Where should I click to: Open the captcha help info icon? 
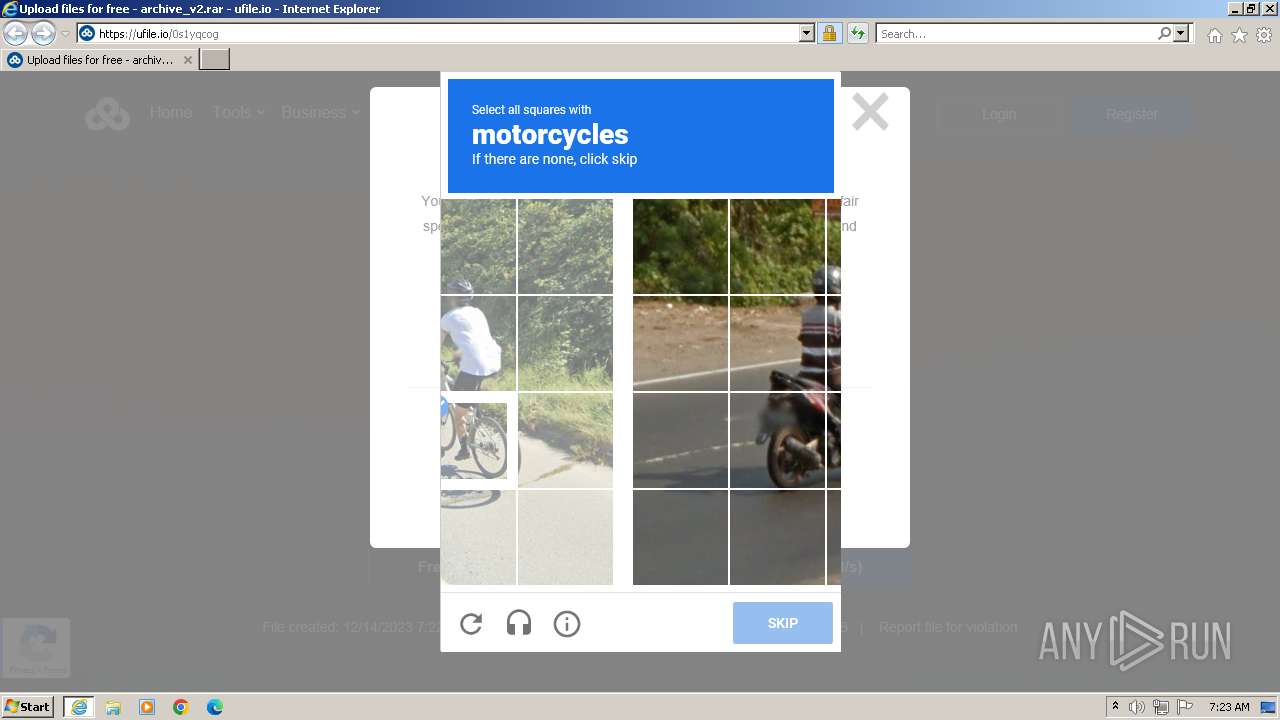tap(566, 624)
